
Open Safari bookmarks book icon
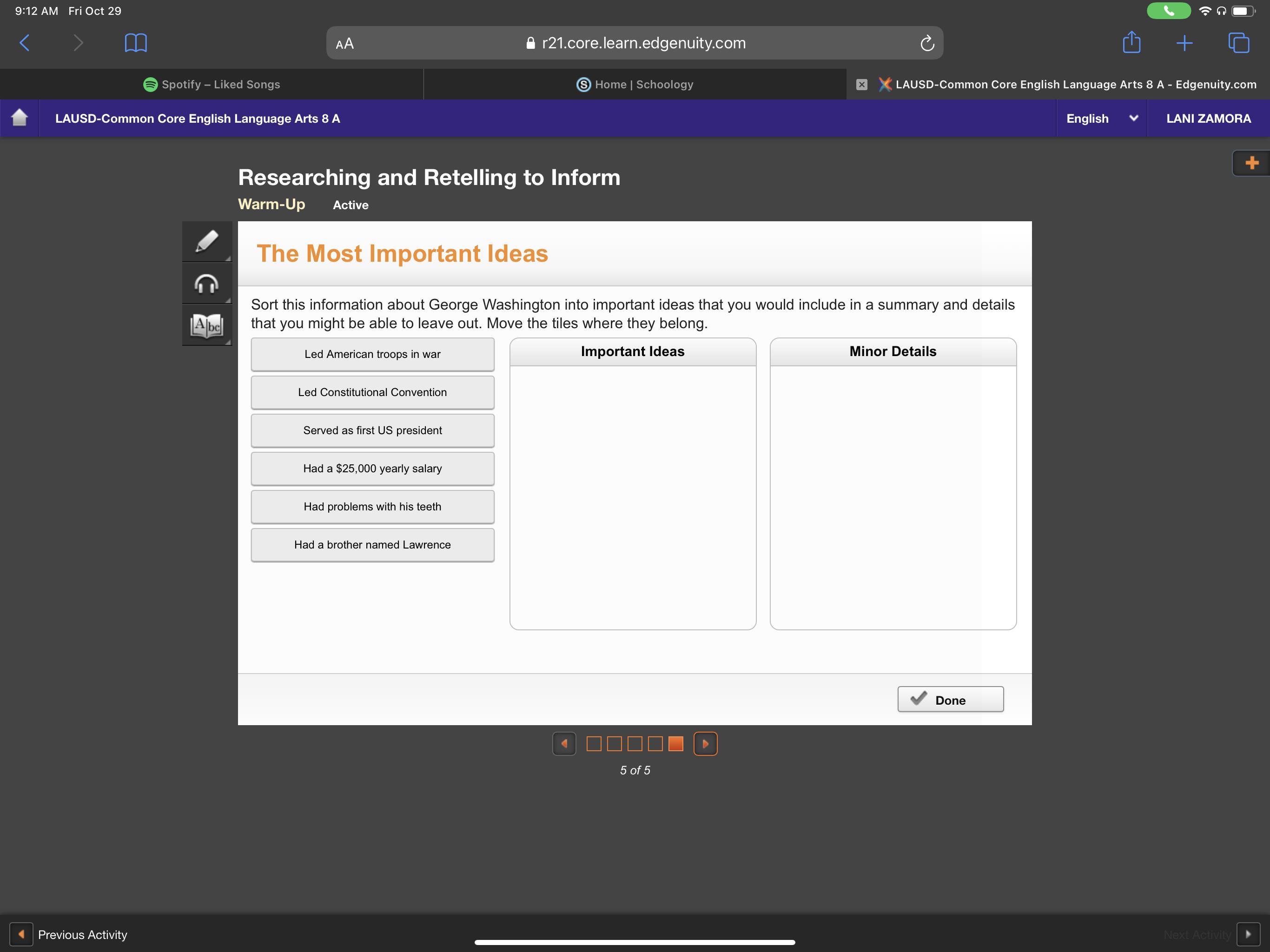tap(135, 43)
